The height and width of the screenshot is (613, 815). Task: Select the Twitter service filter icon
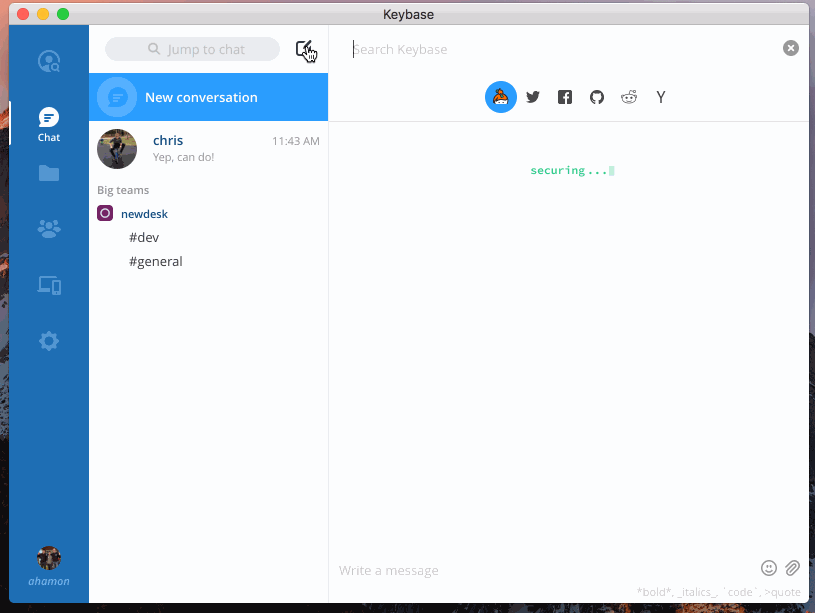533,97
